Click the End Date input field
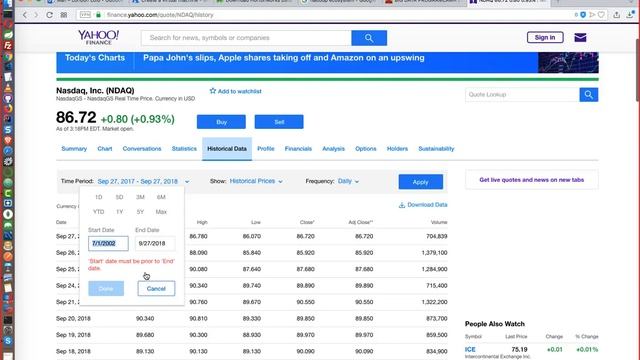640x360 pixels. [x=155, y=243]
